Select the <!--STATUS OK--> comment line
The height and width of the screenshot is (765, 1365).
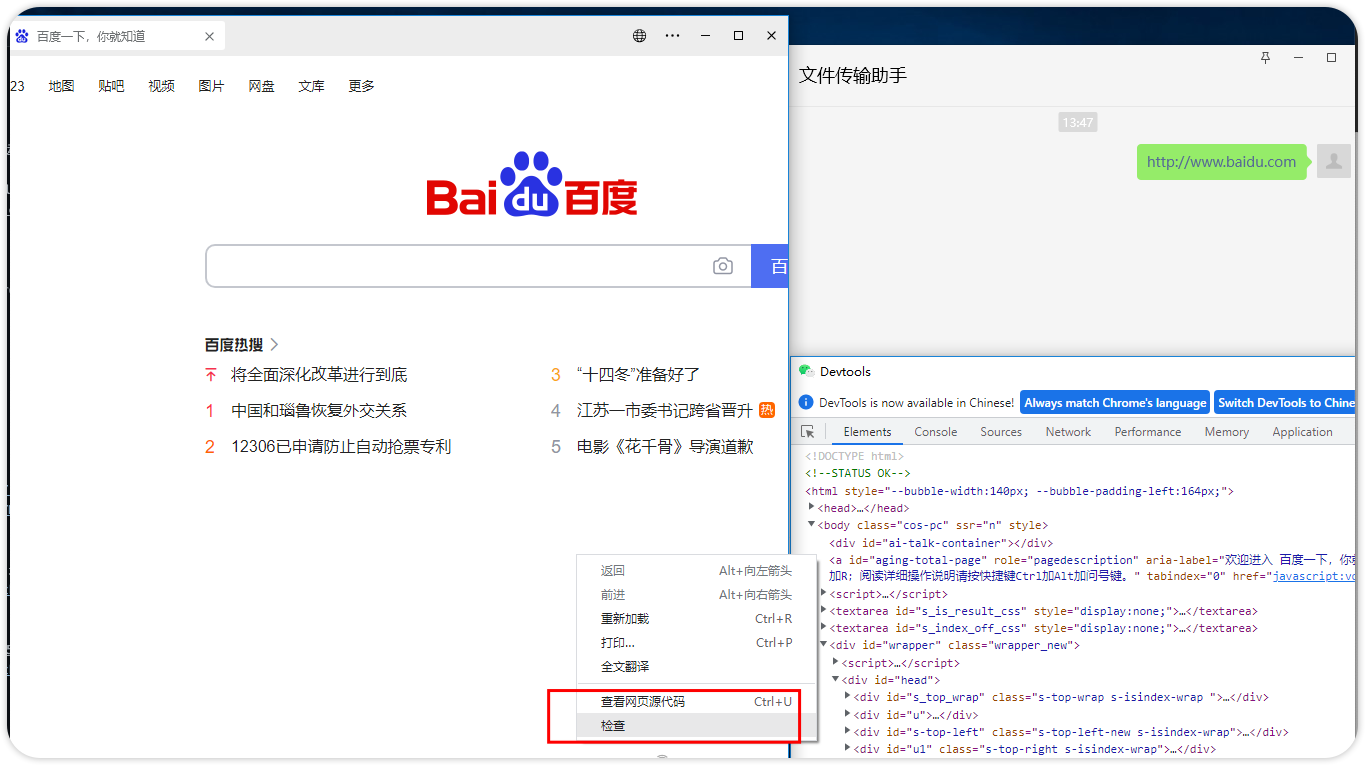coord(858,473)
